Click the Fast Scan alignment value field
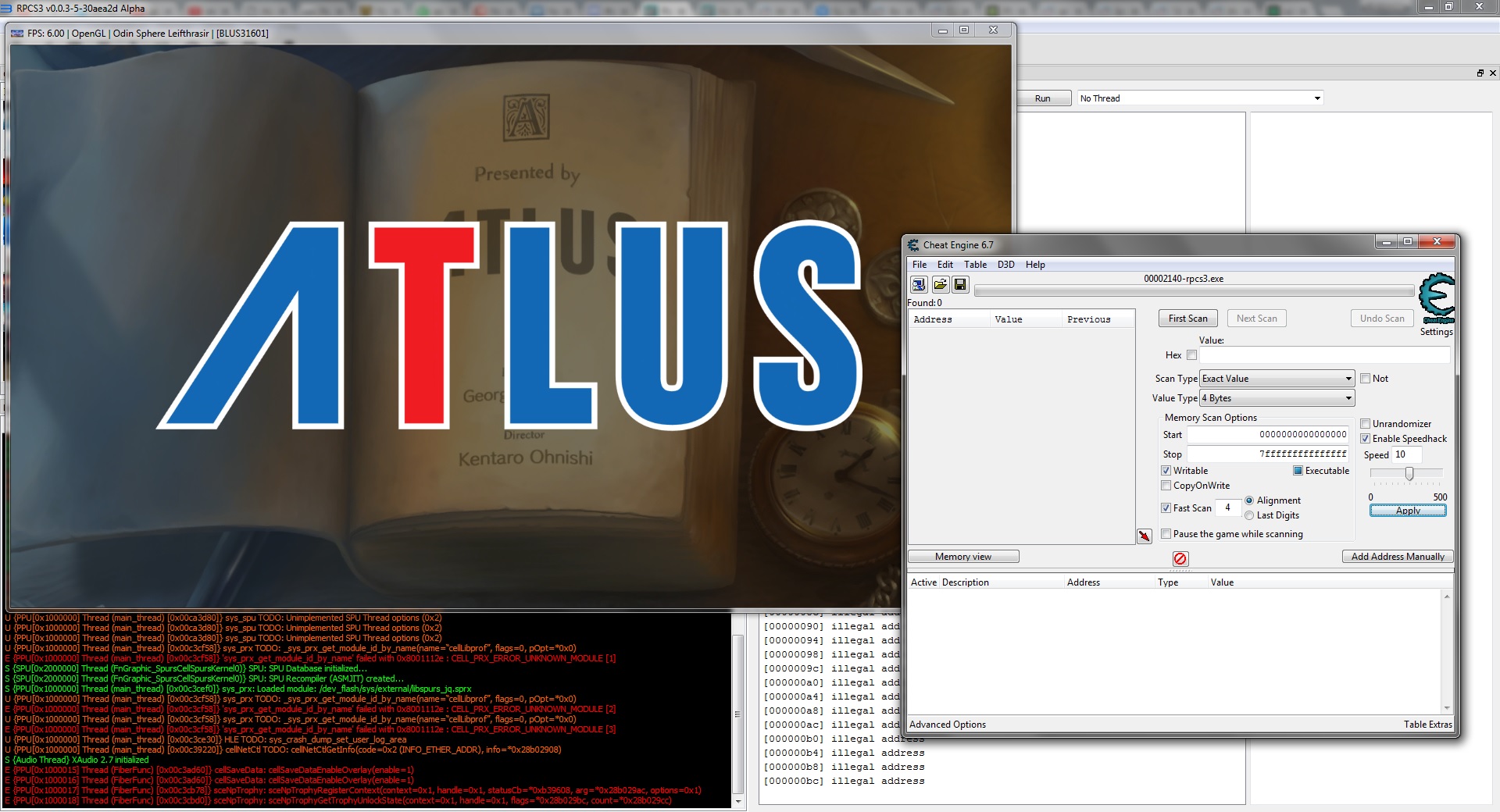 point(1228,508)
